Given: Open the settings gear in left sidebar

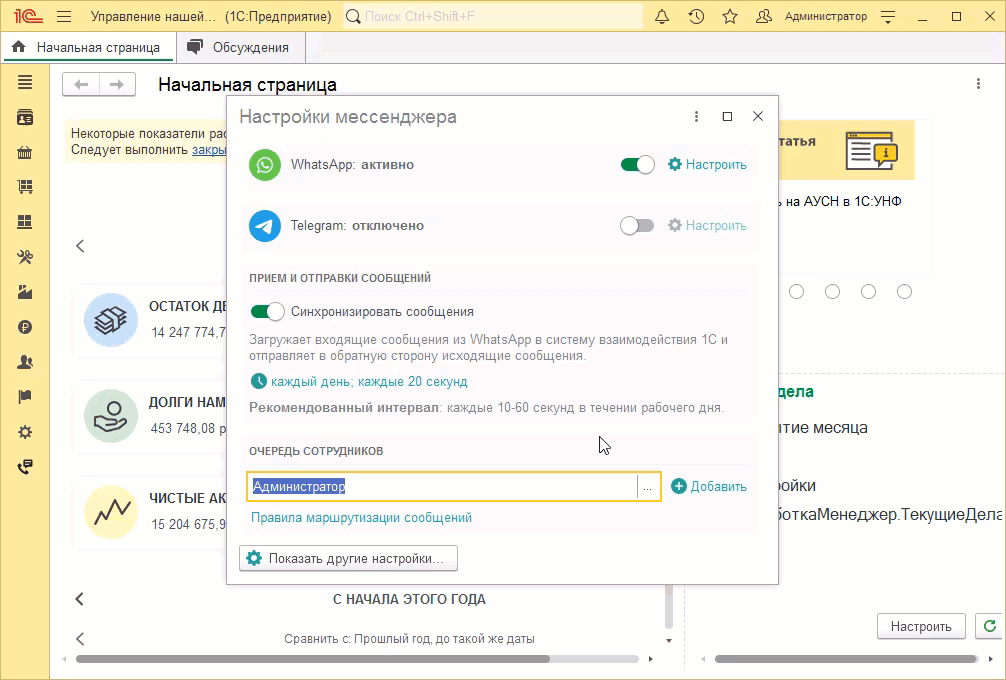Looking at the screenshot, I should click(x=25, y=432).
